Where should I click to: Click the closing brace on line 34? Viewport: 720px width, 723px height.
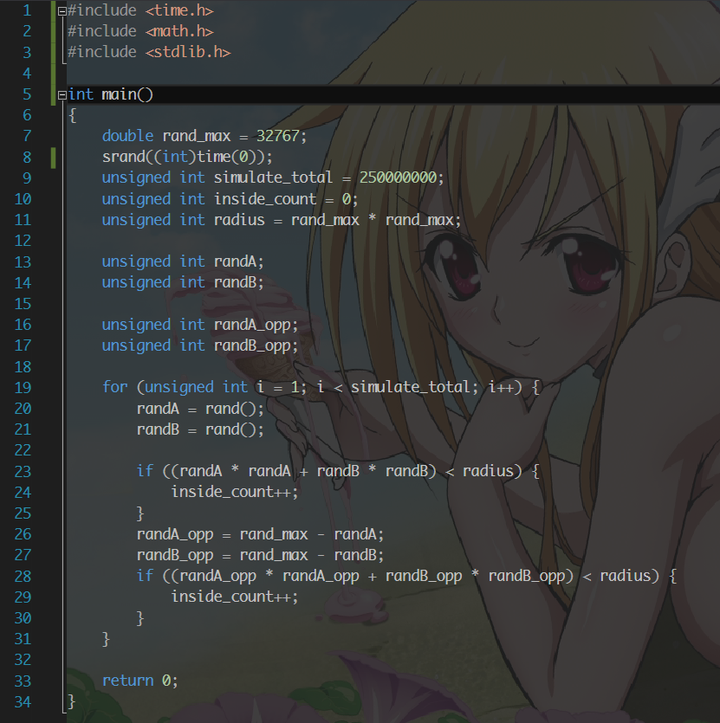[71, 701]
